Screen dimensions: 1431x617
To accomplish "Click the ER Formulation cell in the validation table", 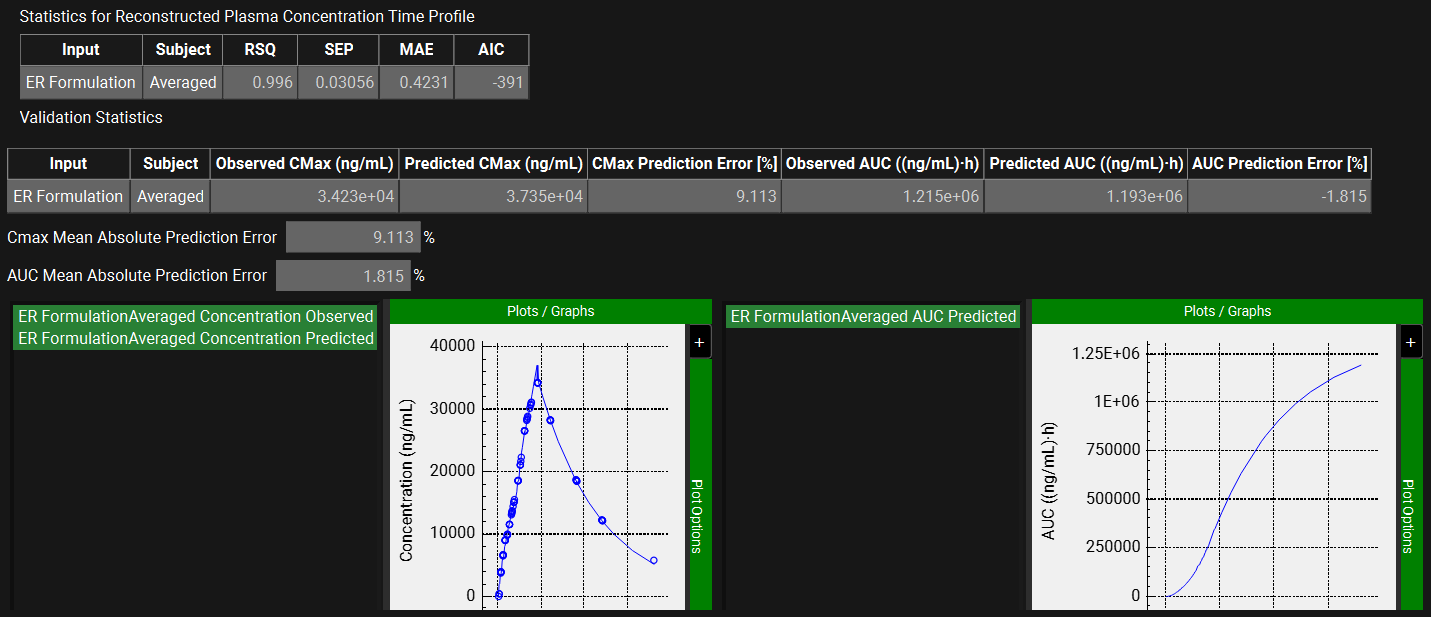I will click(68, 197).
